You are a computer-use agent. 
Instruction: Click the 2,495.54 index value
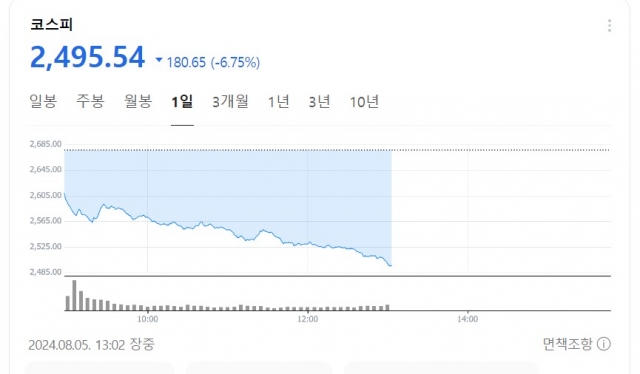[87, 57]
